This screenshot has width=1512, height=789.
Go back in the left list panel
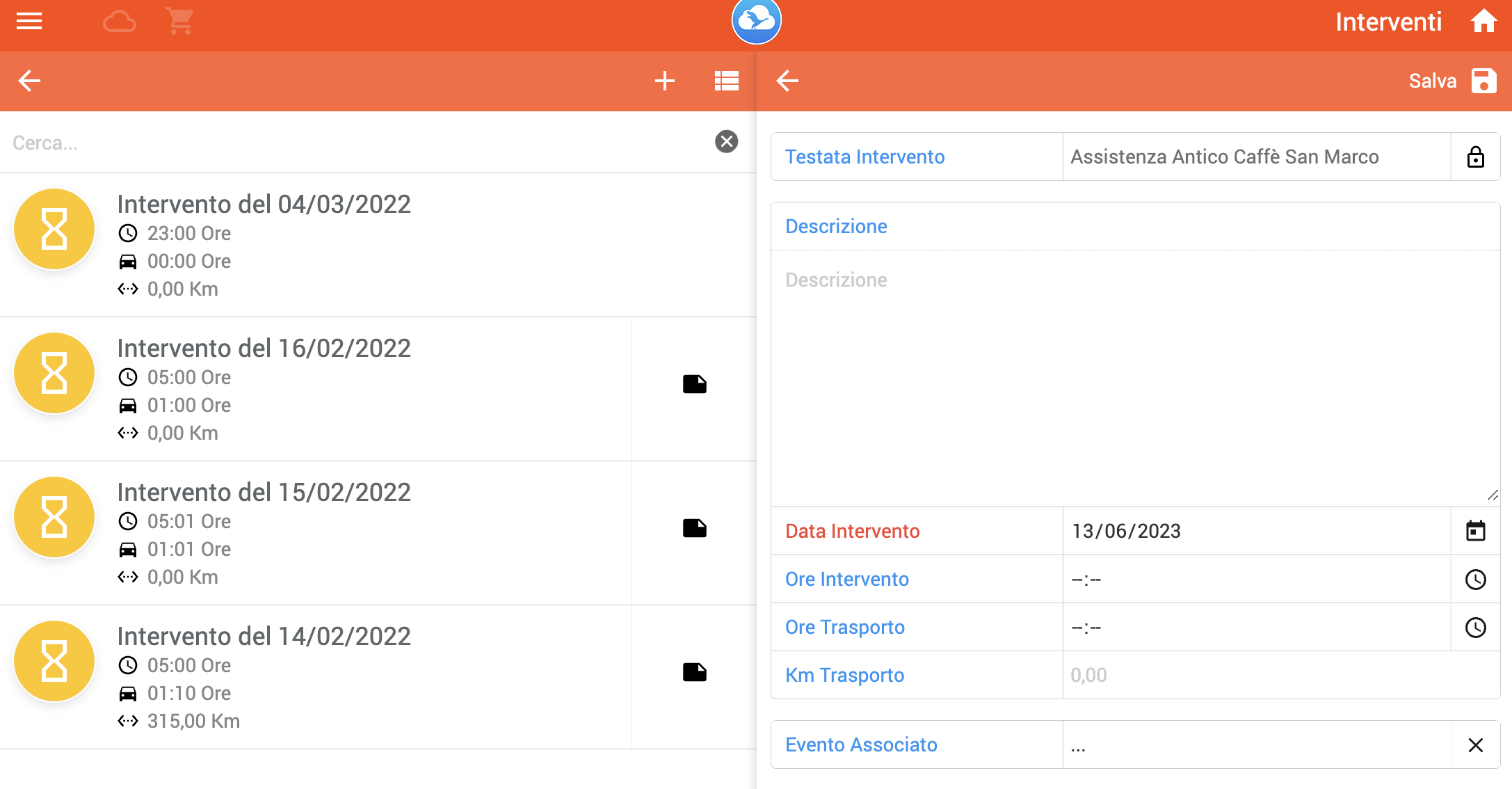[x=29, y=81]
